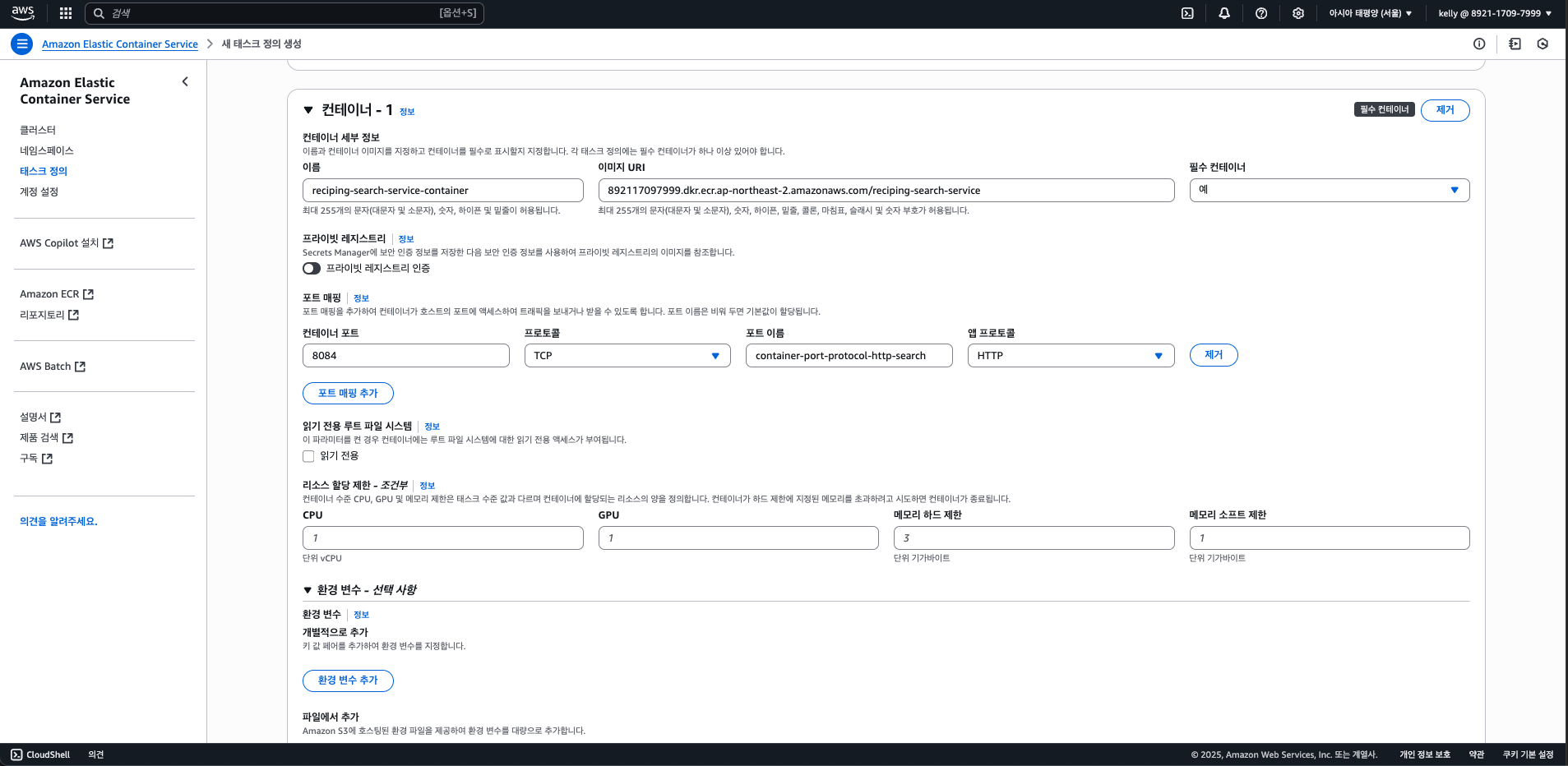Click the container 이름 input field
The image size is (1568, 766).
pos(443,190)
